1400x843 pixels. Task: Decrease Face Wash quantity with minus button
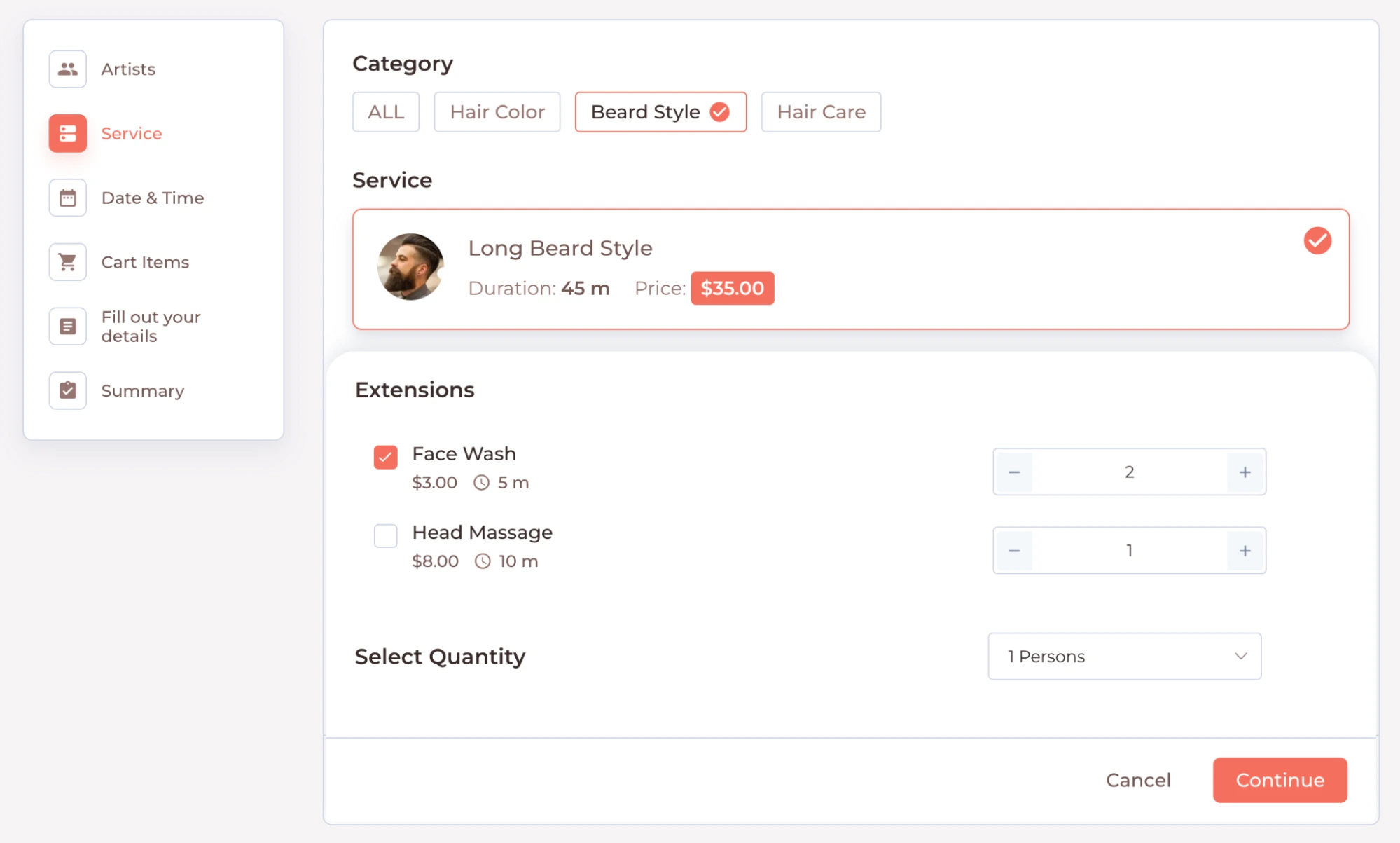click(1013, 471)
